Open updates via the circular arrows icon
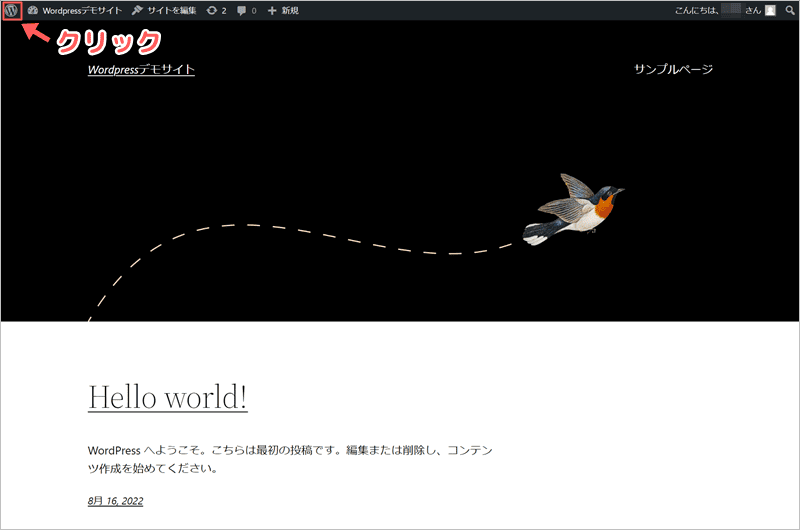The width and height of the screenshot is (800, 530). pos(211,10)
